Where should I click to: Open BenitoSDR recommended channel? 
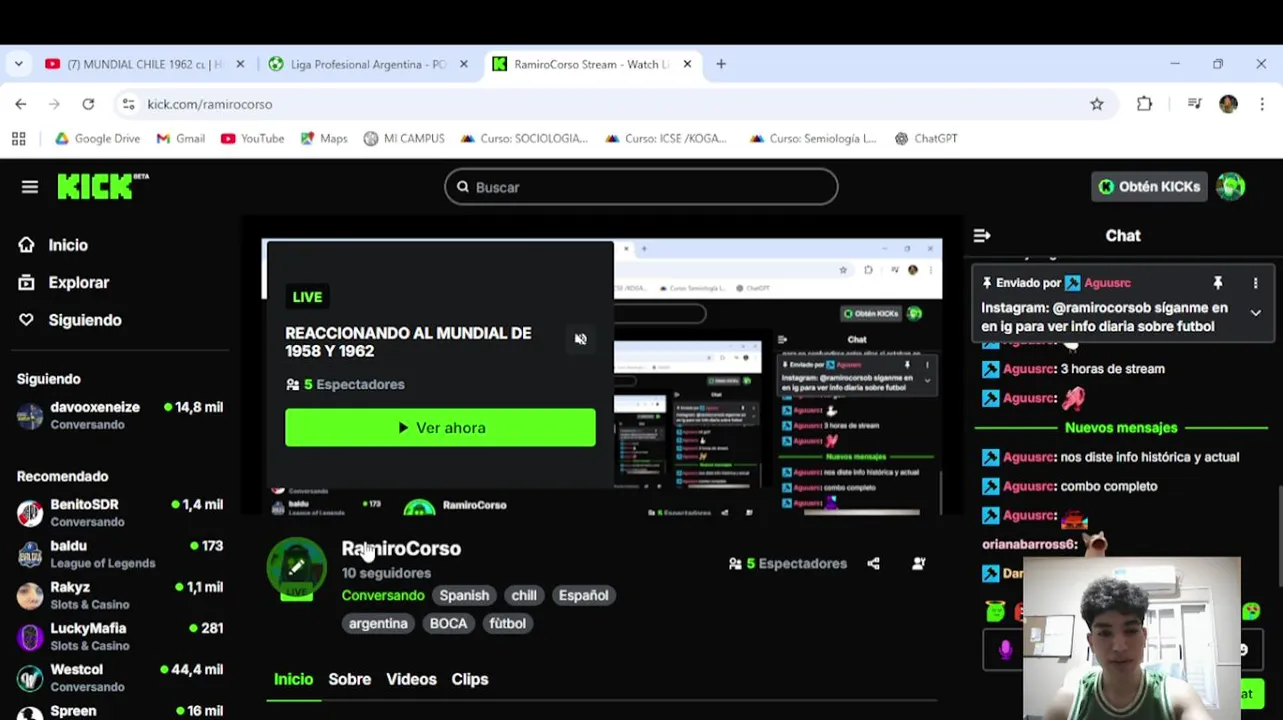point(120,513)
